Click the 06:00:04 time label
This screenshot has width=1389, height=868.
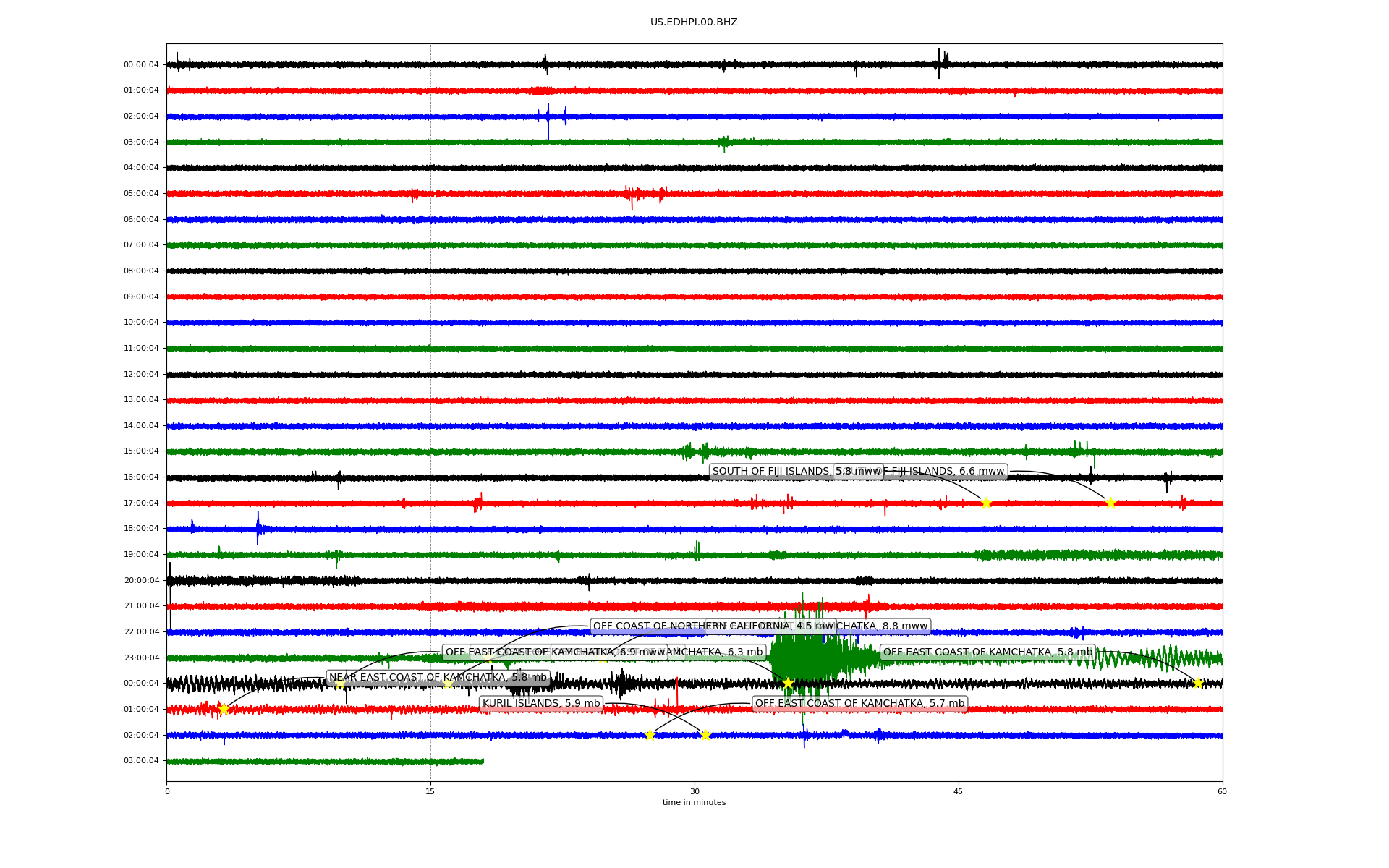(141, 219)
